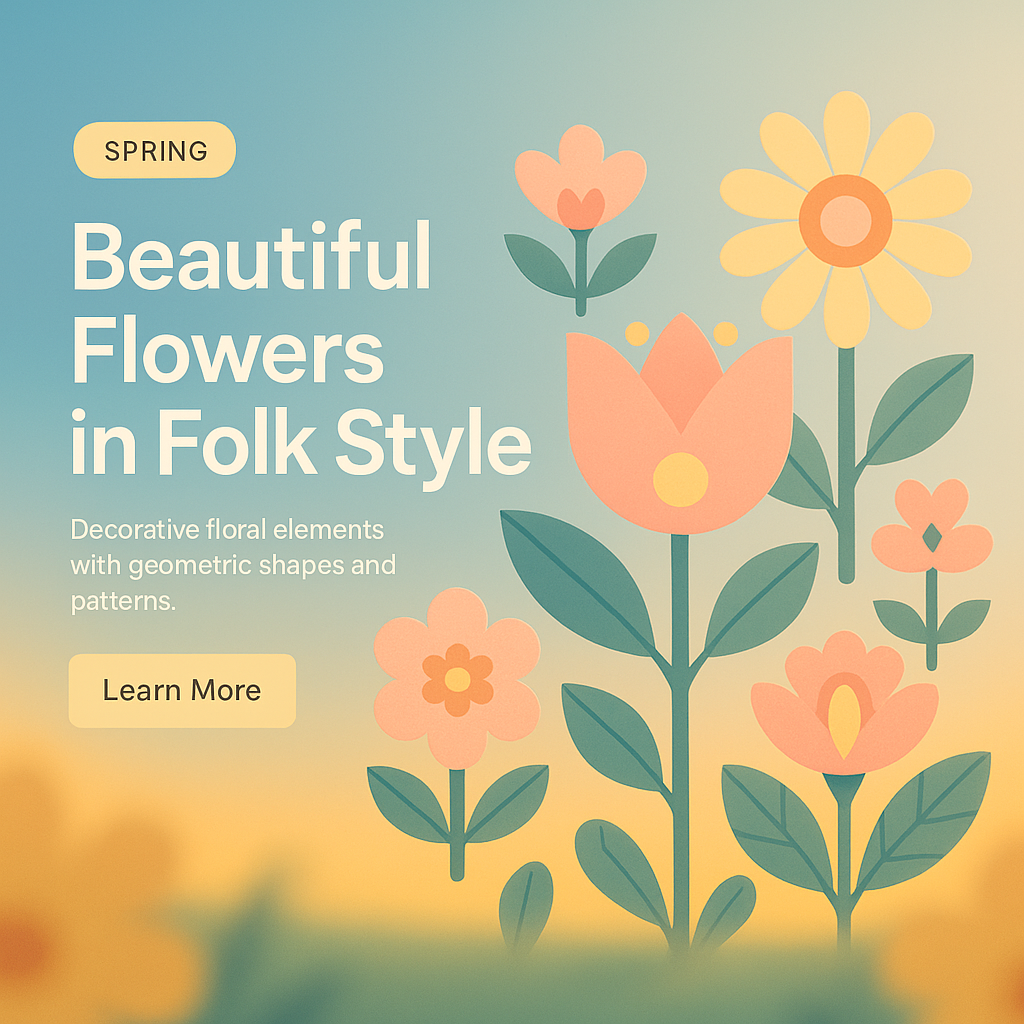Image resolution: width=1024 pixels, height=1024 pixels.
Task: Click the word "Beautiful" in the heading
Action: tap(251, 256)
